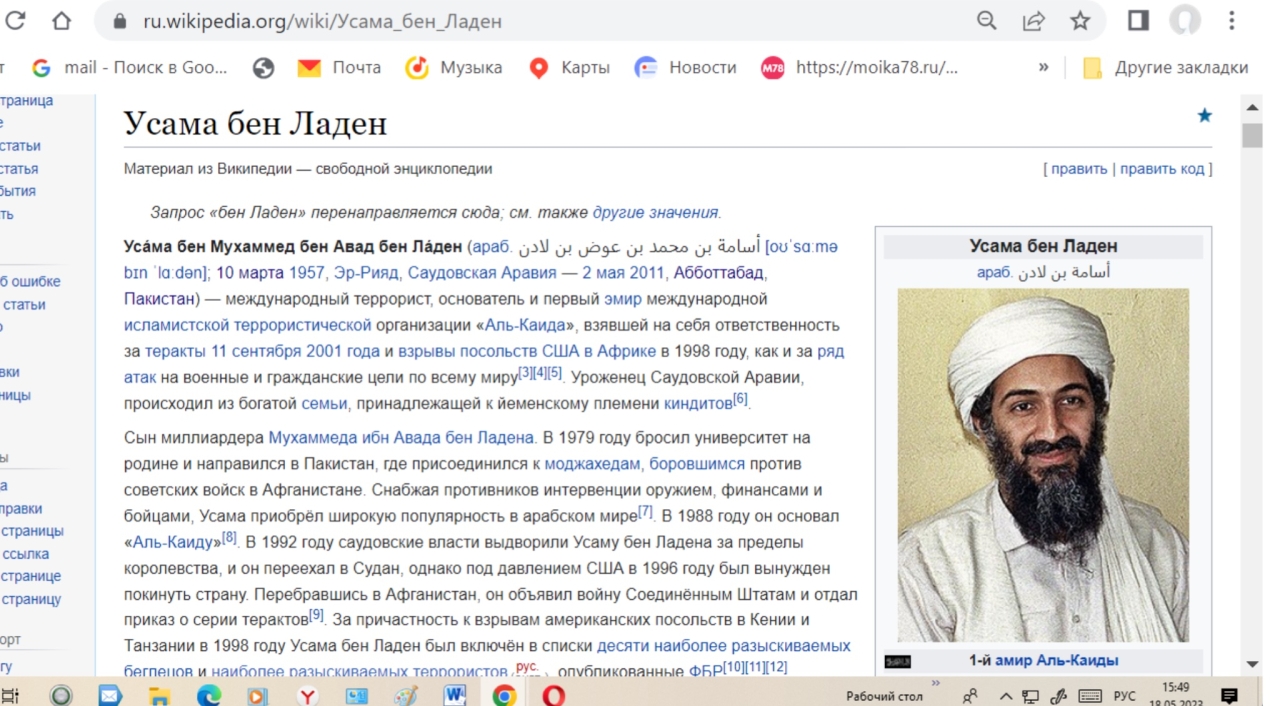Switch to Microsoft Word on the taskbar

[x=455, y=695]
